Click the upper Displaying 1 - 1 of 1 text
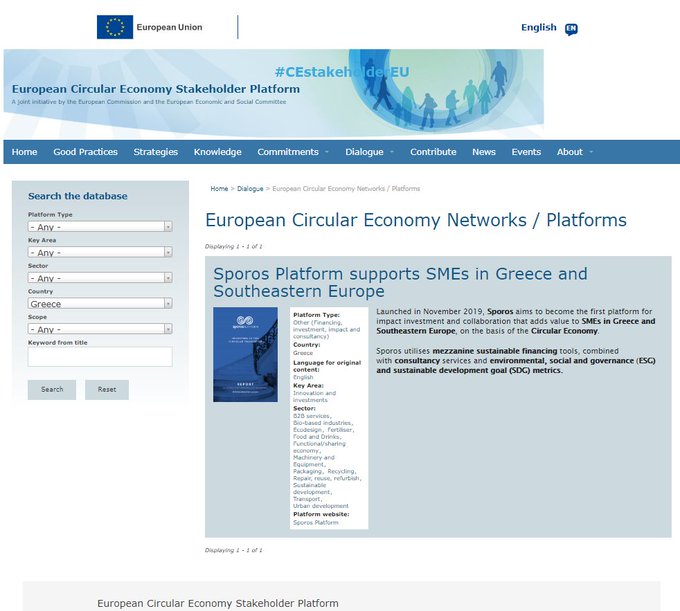This screenshot has width=680, height=611. tap(233, 246)
